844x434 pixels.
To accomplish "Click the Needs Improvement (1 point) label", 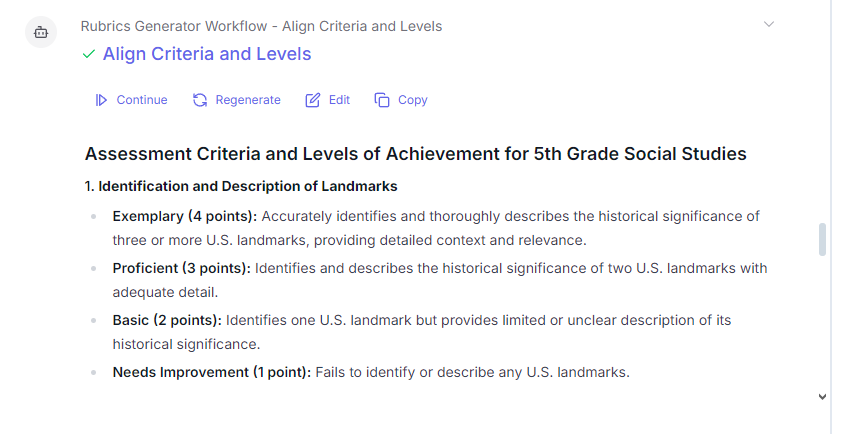I will click(x=212, y=372).
